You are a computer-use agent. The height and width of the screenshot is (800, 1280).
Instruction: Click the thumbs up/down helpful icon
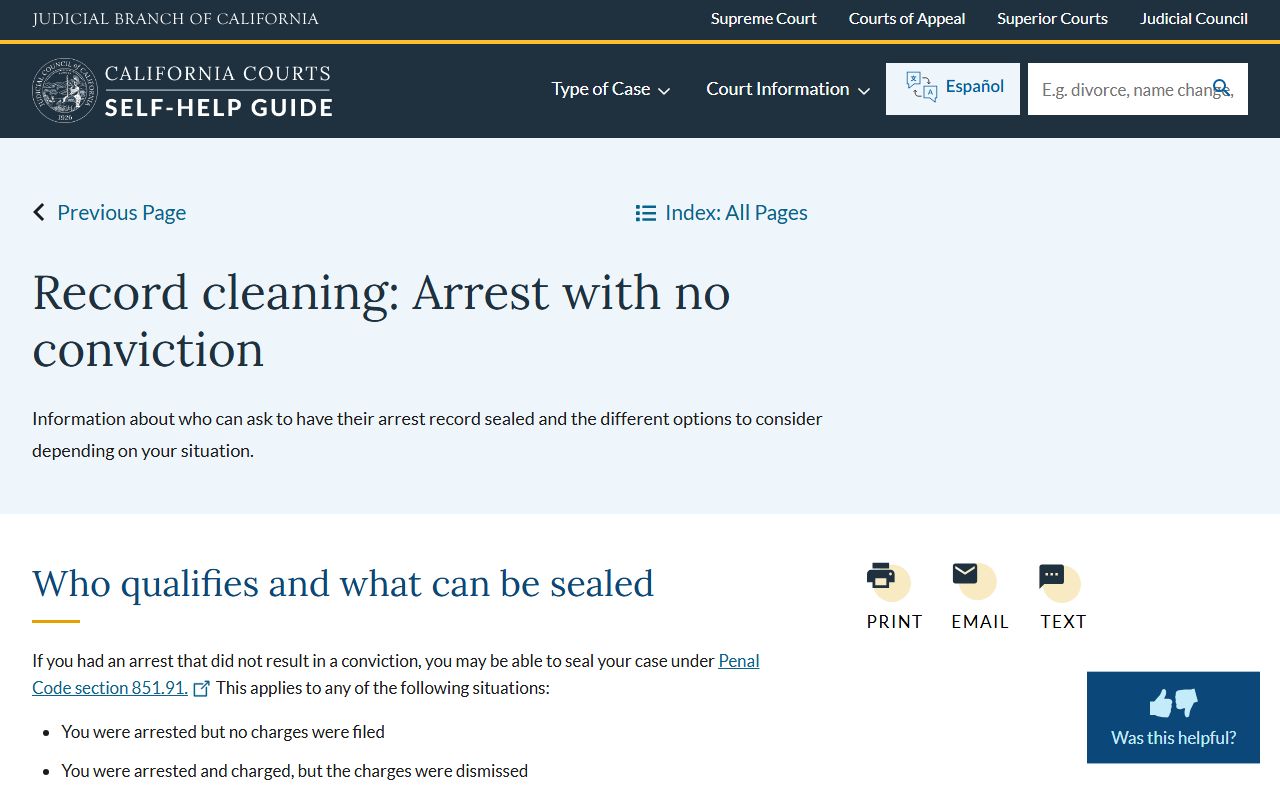1173,703
